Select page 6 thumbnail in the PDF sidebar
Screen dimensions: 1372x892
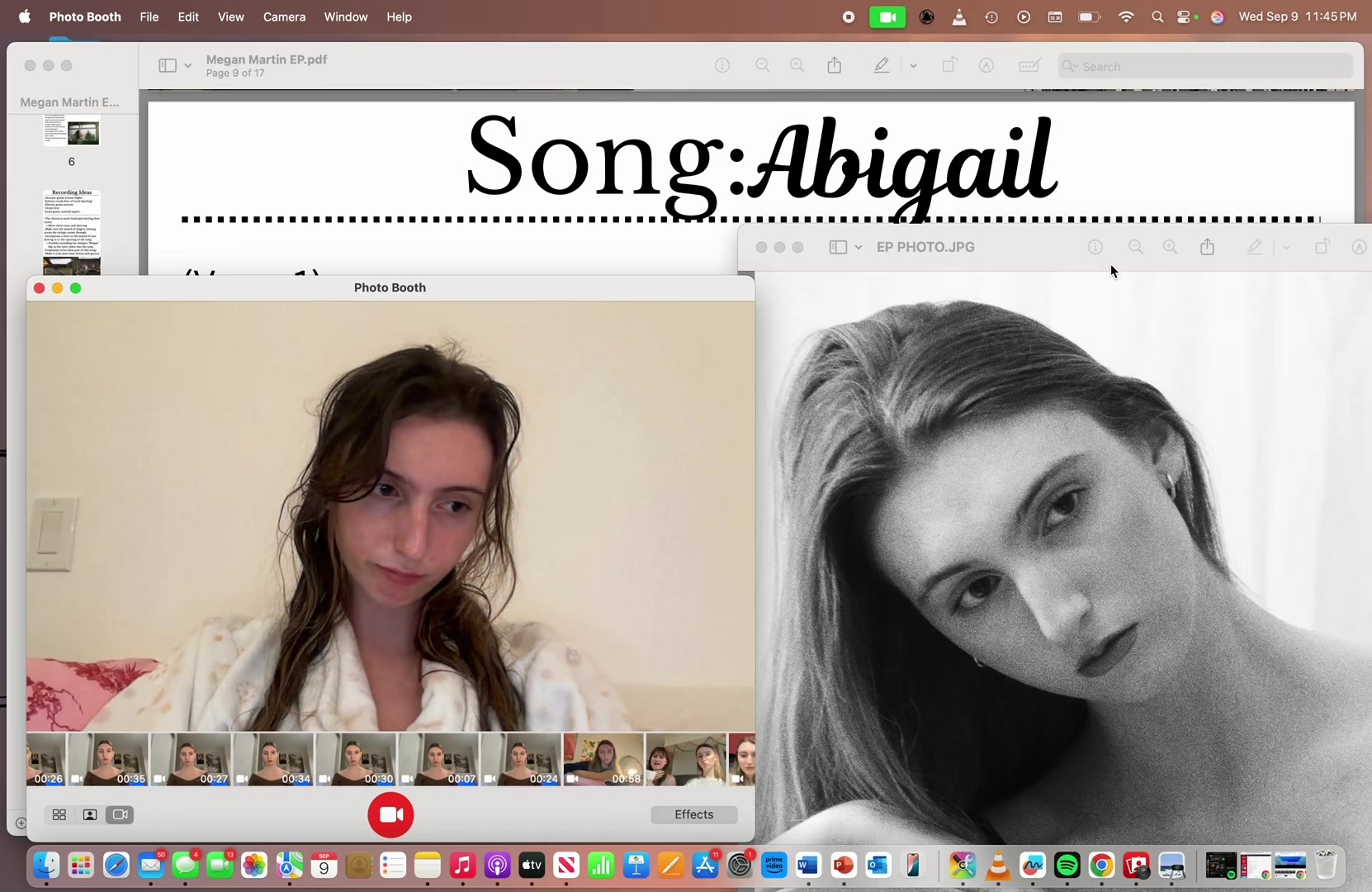point(72,131)
